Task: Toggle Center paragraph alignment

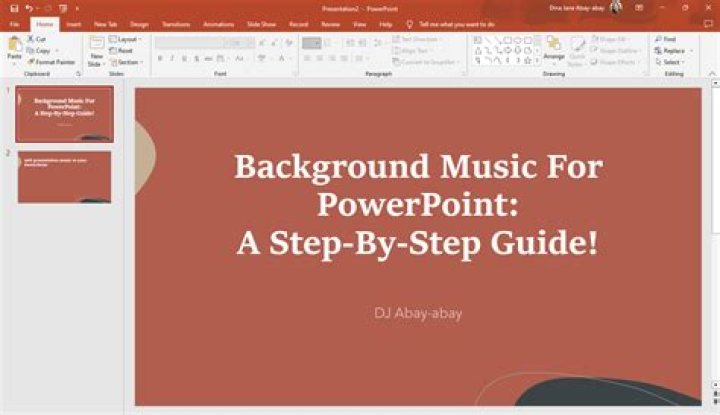Action: (x=320, y=58)
